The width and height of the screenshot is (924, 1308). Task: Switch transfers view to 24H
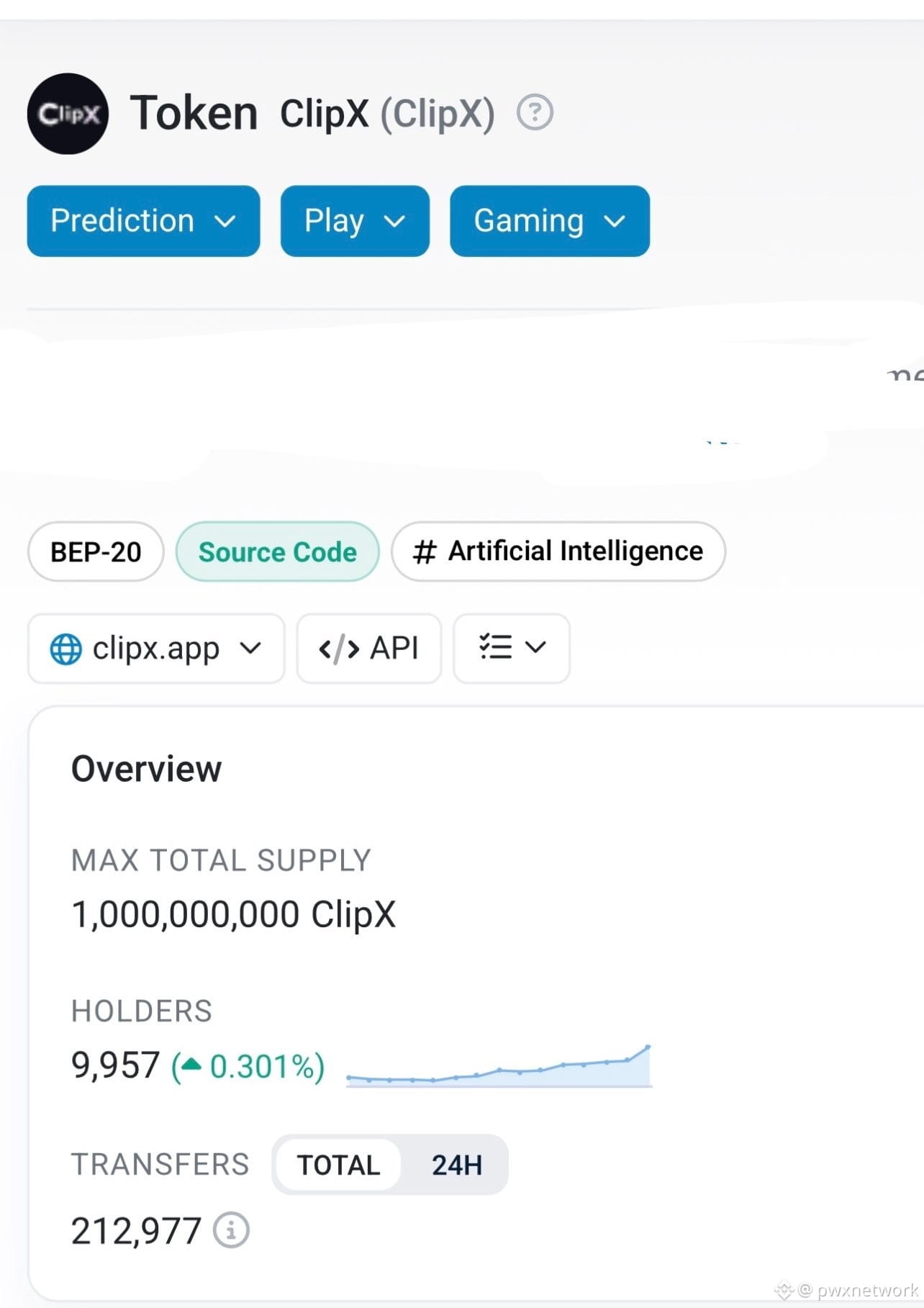point(456,1165)
